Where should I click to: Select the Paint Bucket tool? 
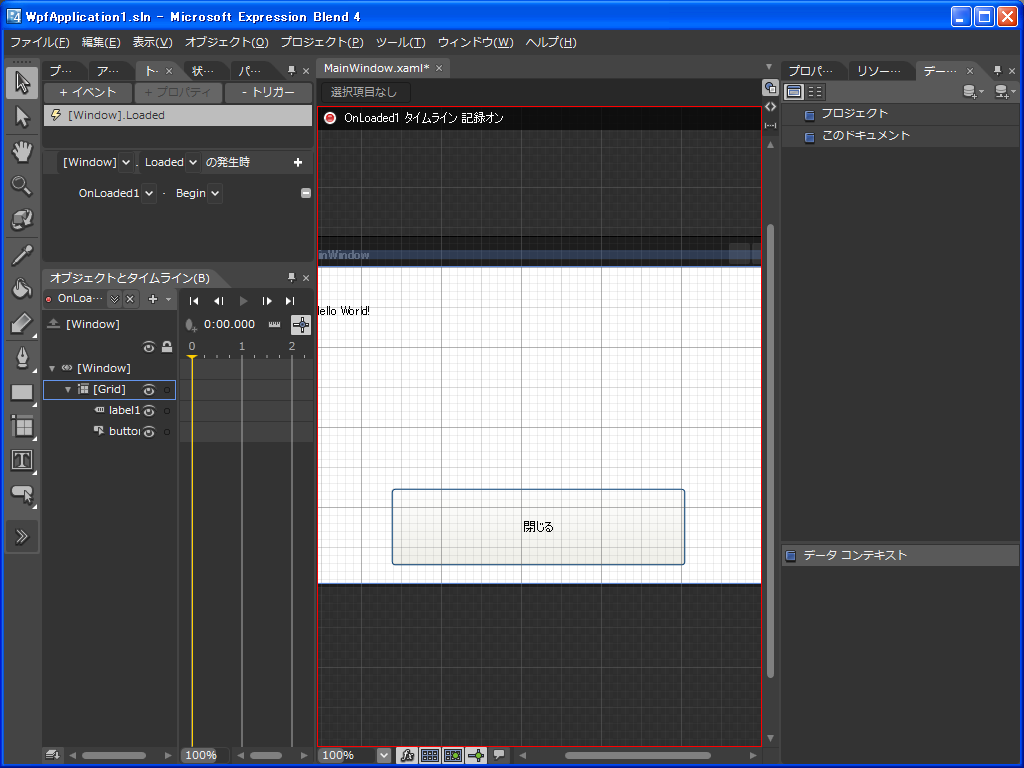(22, 289)
